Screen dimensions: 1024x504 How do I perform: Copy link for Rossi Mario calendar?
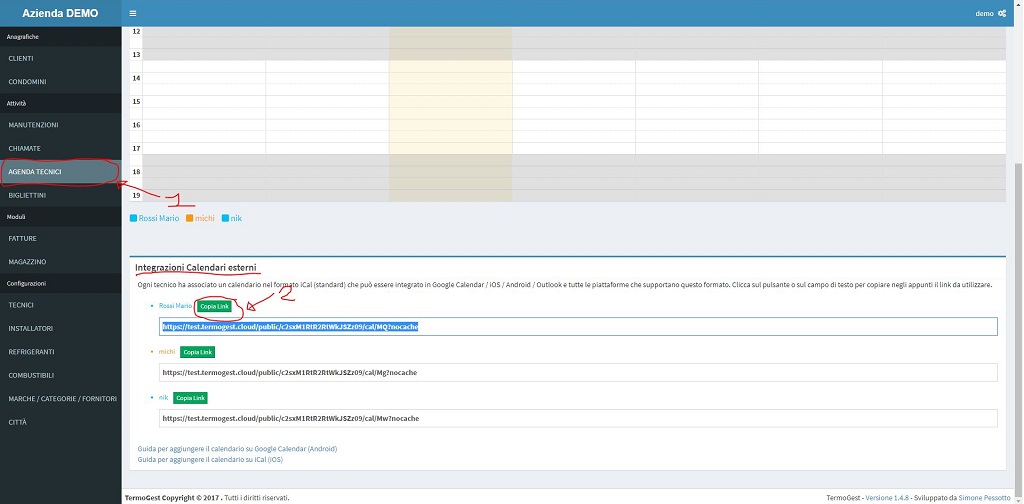[214, 306]
